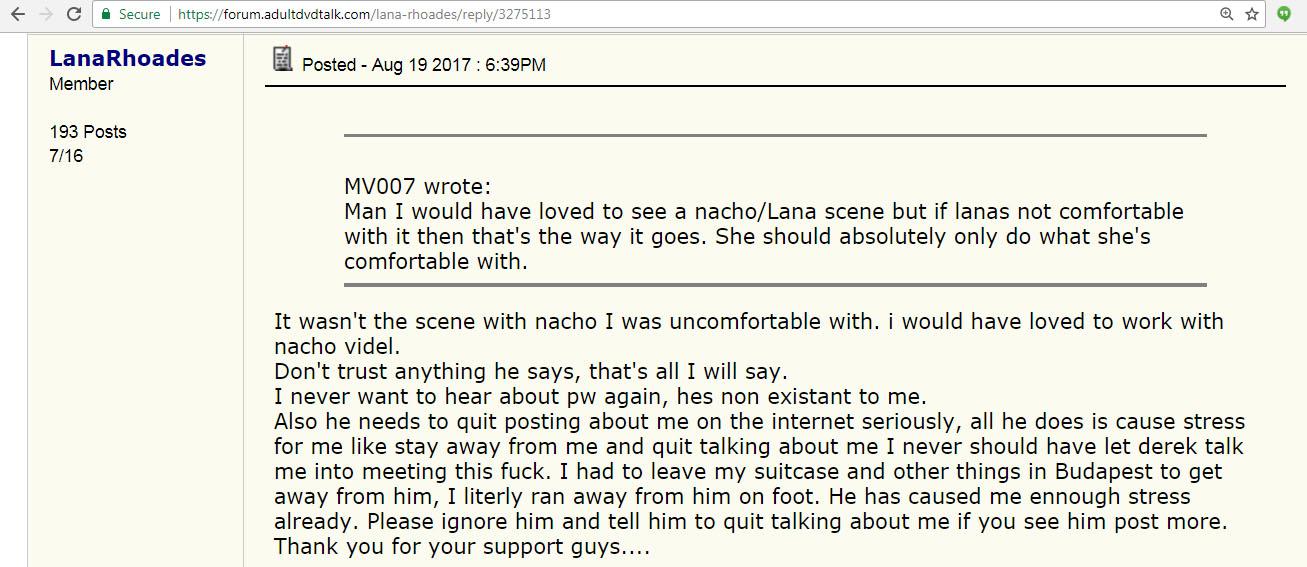Click the browser forward arrow
Screen dimensions: 1307x567
[44, 15]
